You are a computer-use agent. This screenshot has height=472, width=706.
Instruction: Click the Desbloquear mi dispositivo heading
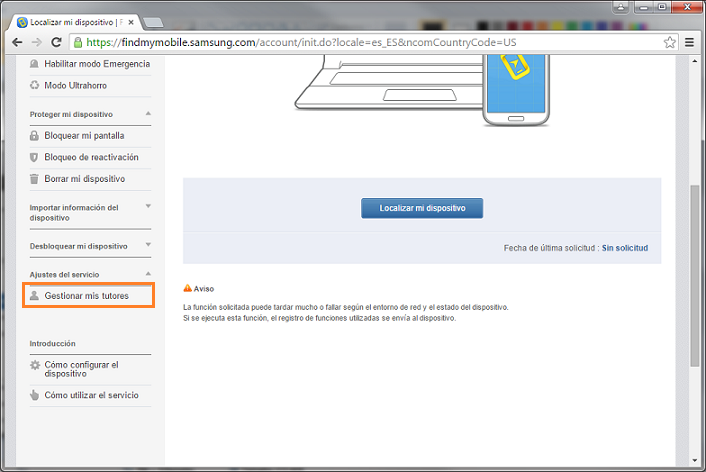[x=78, y=246]
